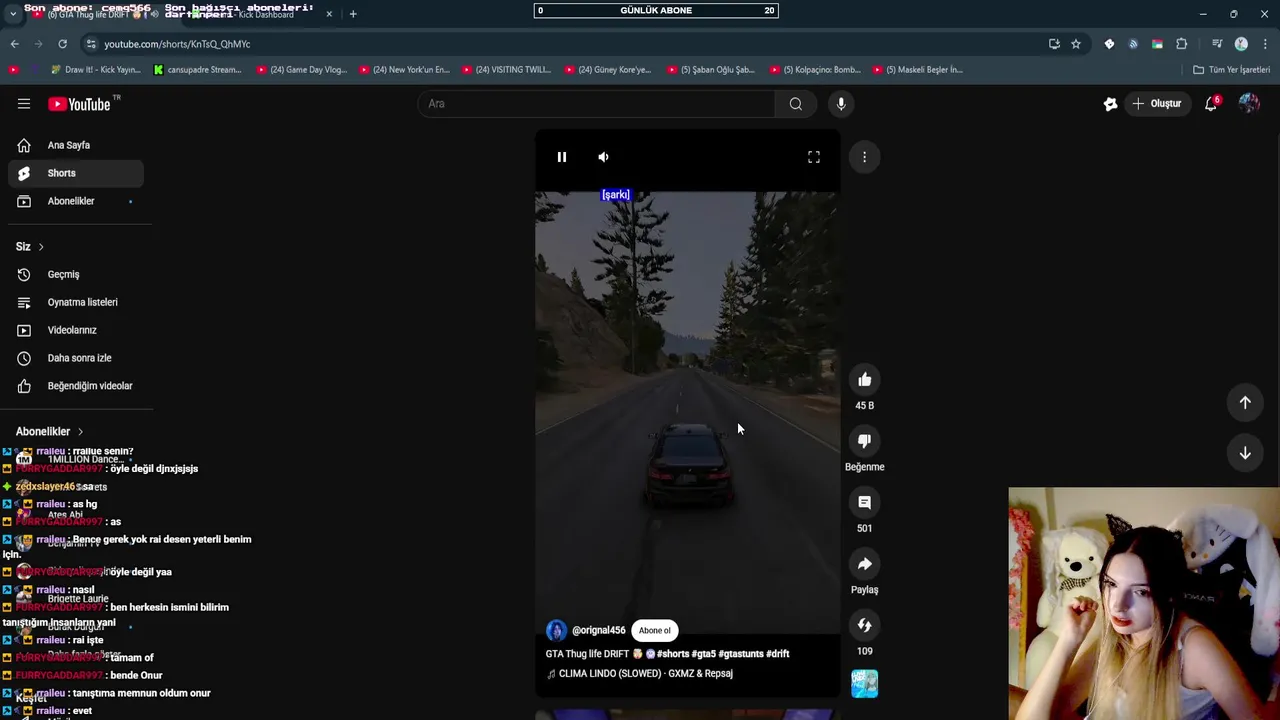The height and width of the screenshot is (720, 1280).
Task: Like the short with 45 B likes
Action: pos(865,380)
